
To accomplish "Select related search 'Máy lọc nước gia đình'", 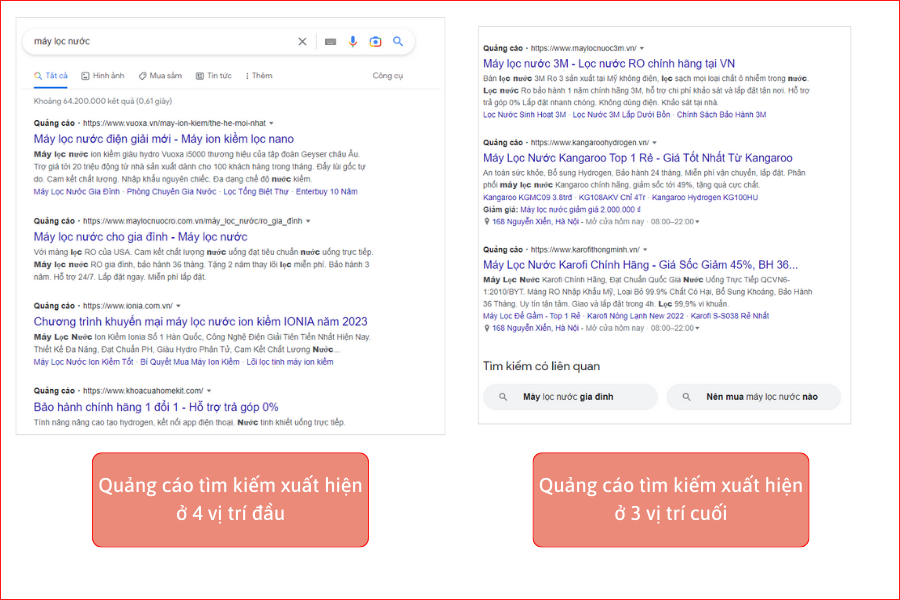I will (x=570, y=397).
